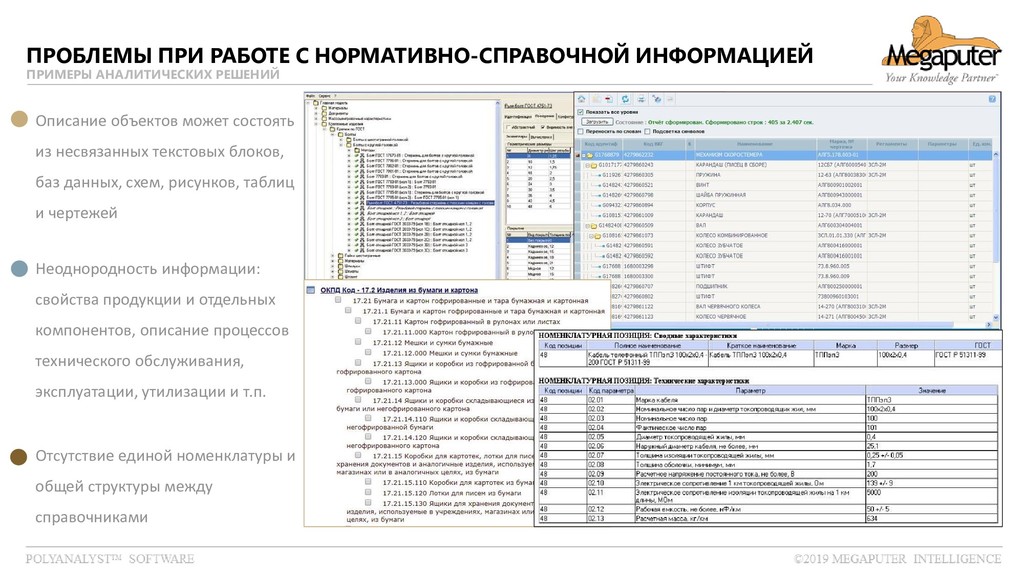
Task: Collapse the КАРАНДАШ (ПИСЕЦ В СБОРЕ) tree node
Action: click(587, 165)
